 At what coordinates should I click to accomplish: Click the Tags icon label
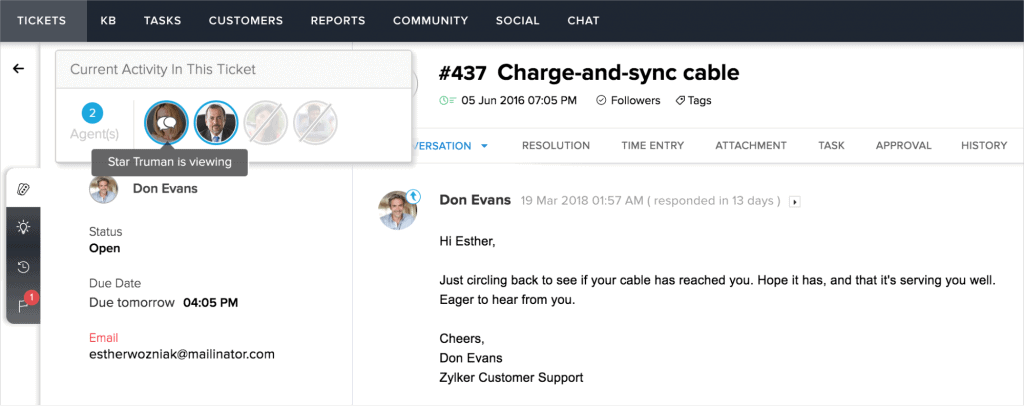(x=693, y=101)
